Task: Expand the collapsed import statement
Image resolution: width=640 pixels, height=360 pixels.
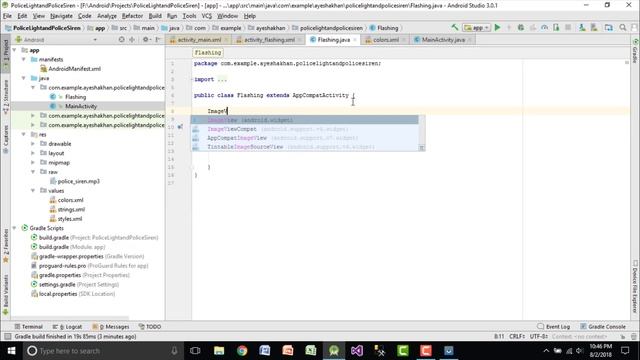Action: 222,79
